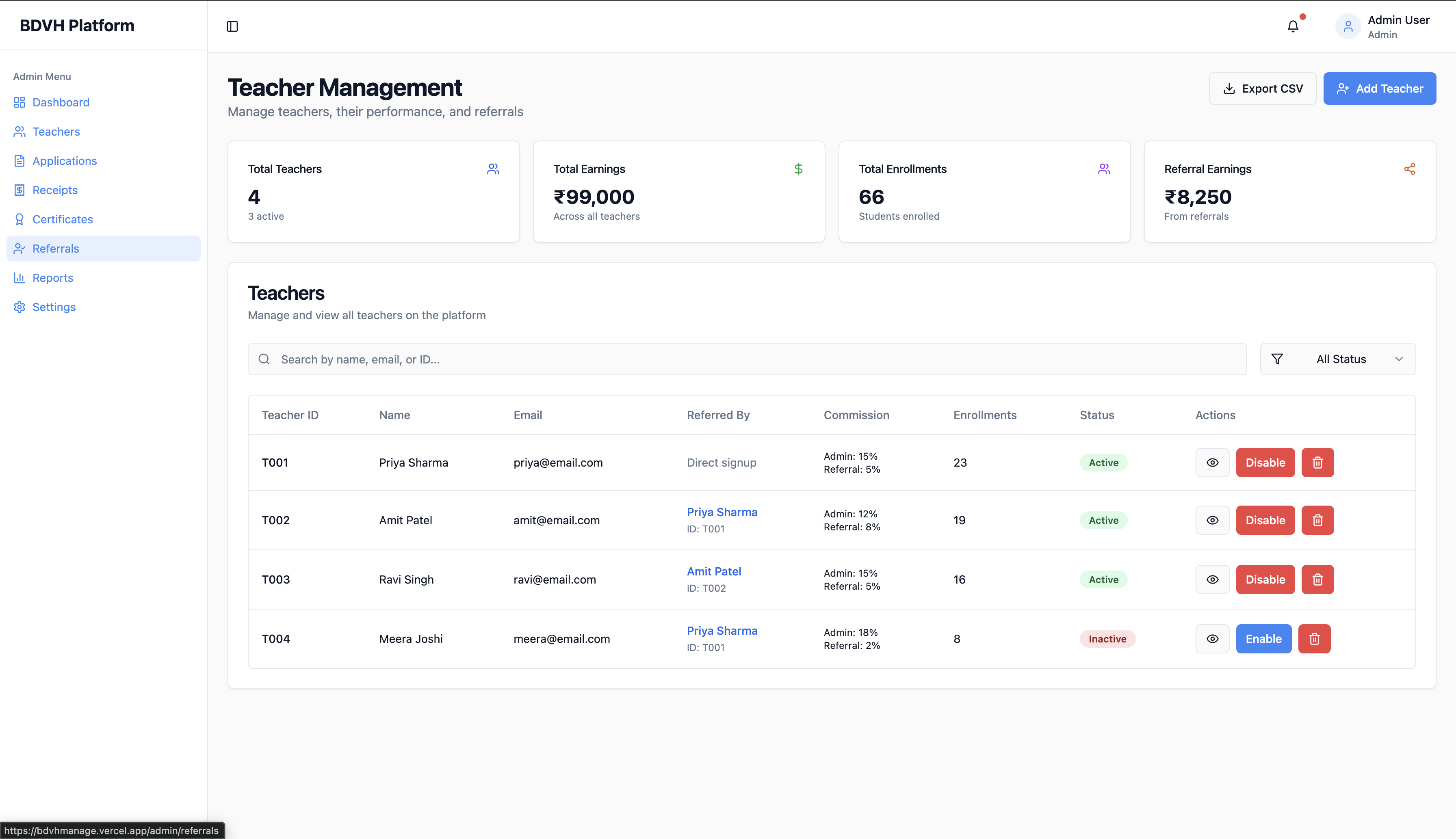View Ravi Singh's details via eye icon
Viewport: 1456px width, 839px height.
[1212, 580]
